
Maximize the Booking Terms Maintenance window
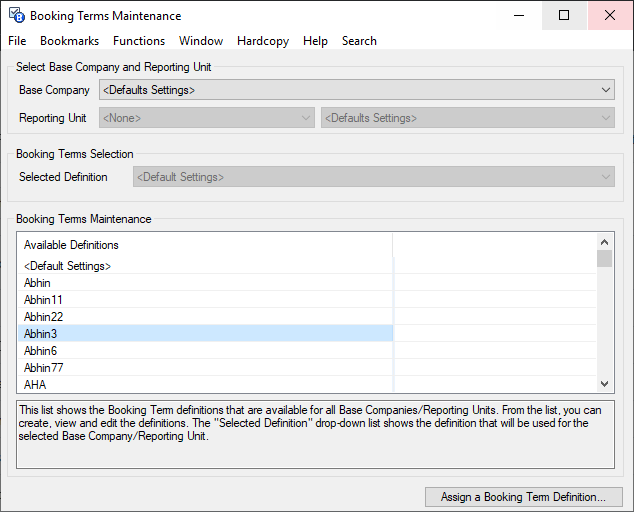pyautogui.click(x=564, y=15)
